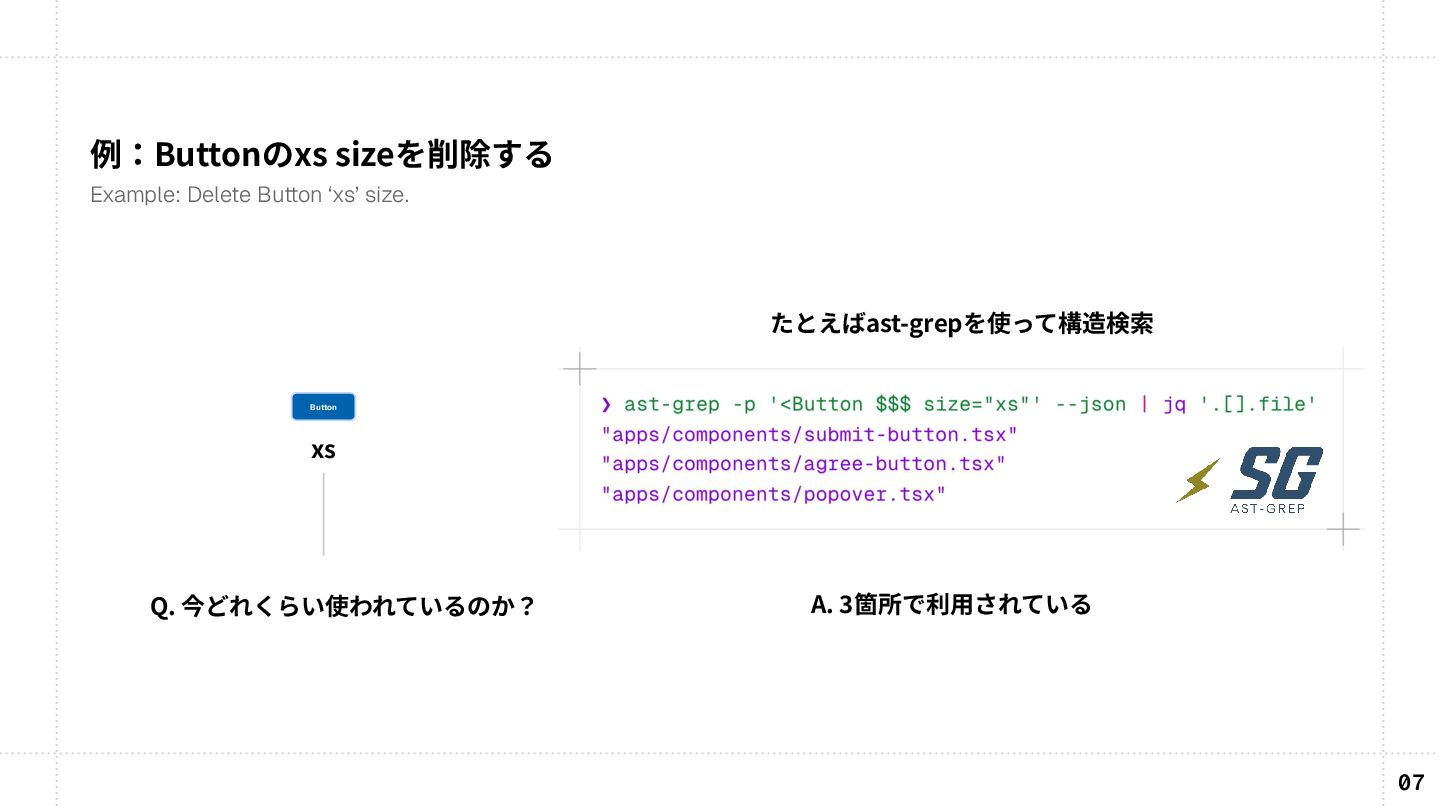Click the xs size label
1440x810 pixels.
[323, 451]
